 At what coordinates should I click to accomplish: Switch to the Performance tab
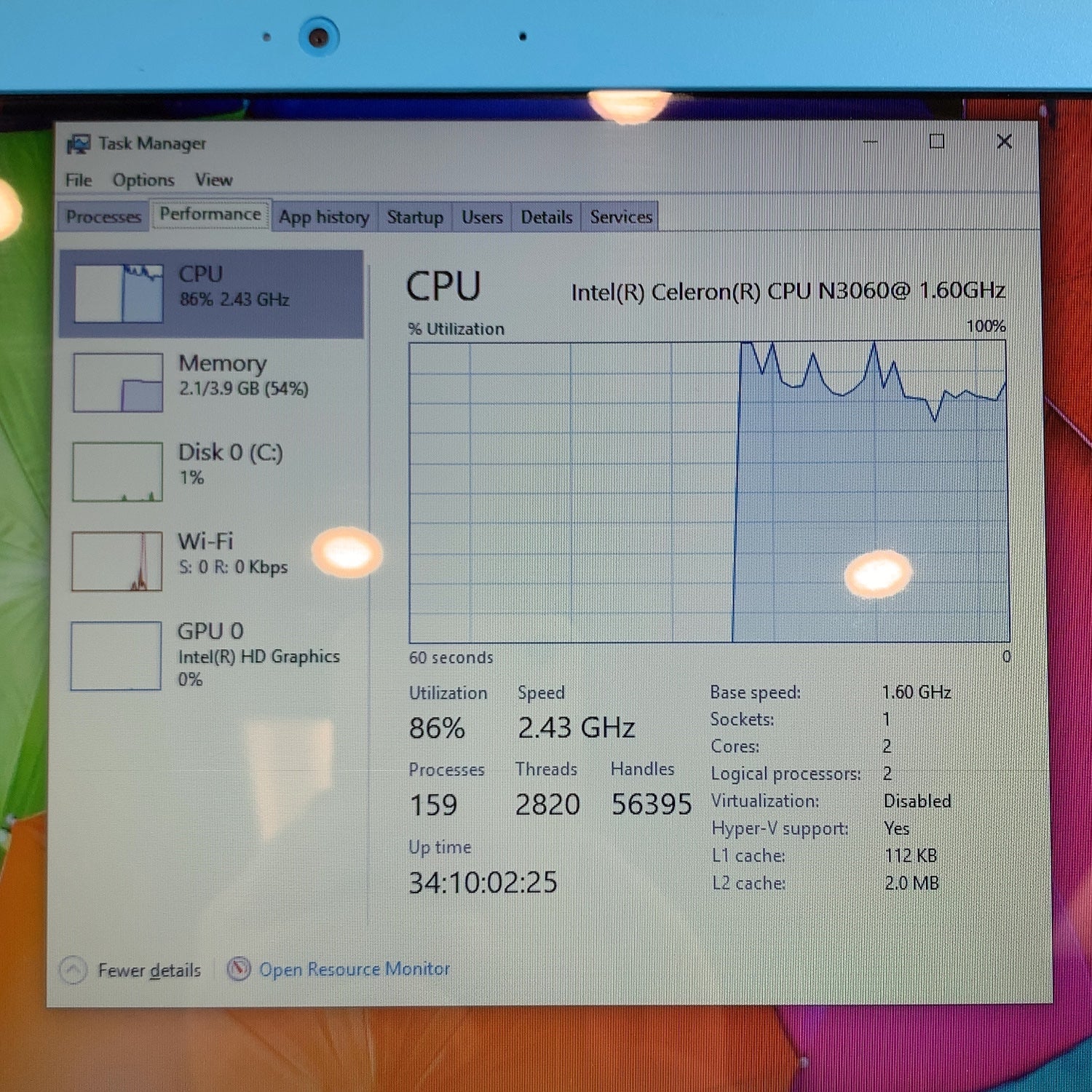[210, 214]
